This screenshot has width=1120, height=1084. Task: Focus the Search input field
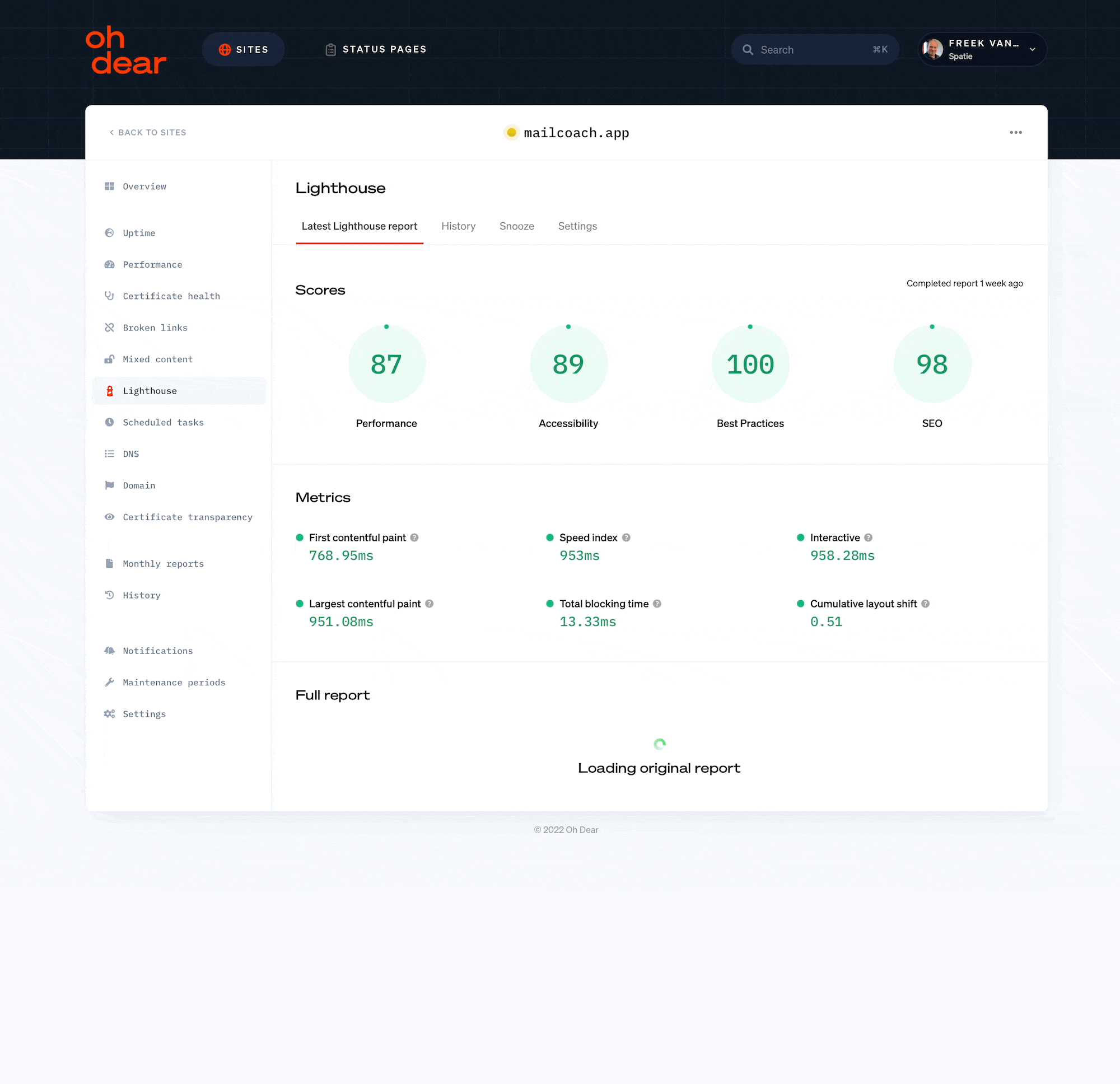click(815, 50)
